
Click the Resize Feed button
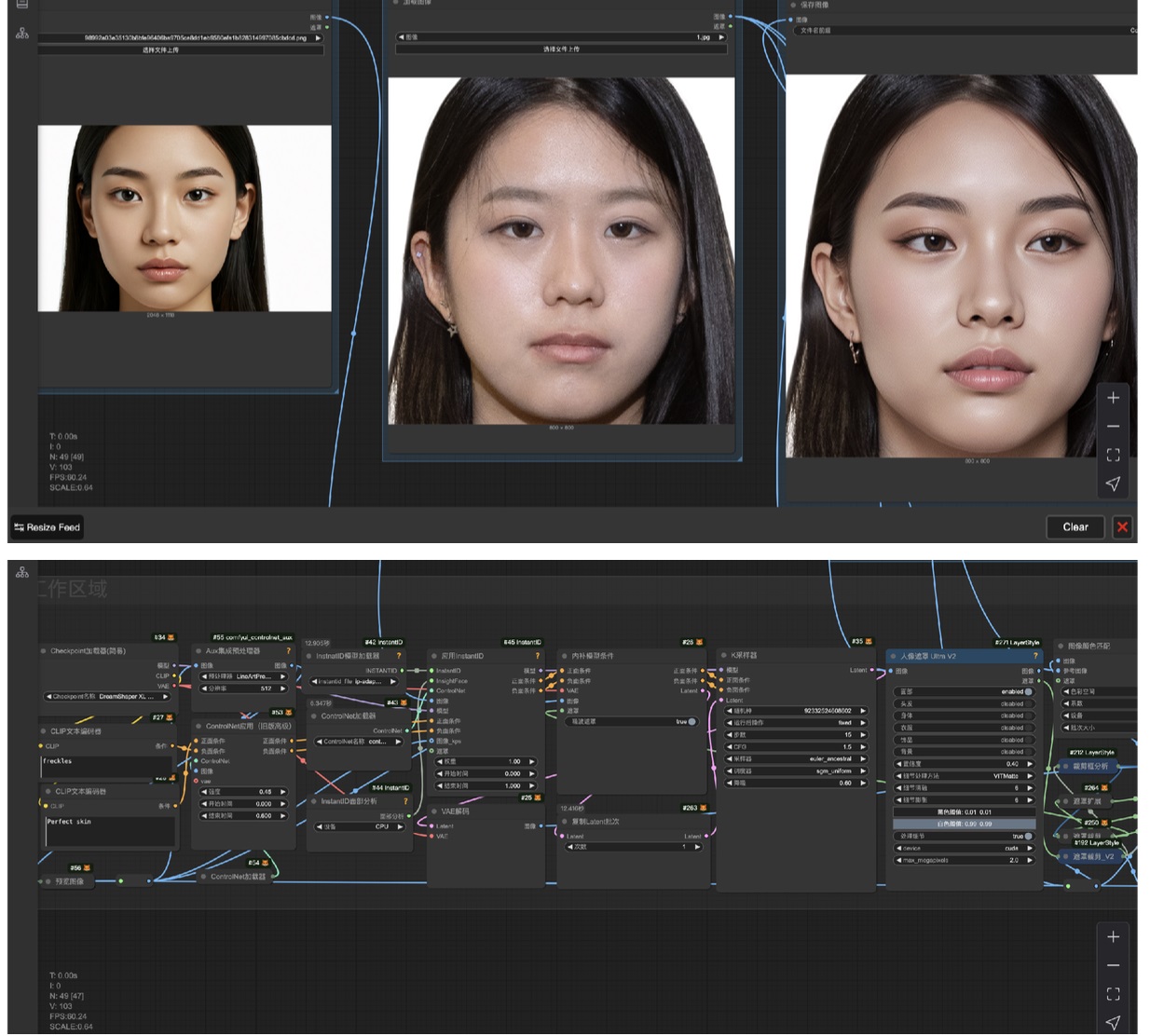(47, 527)
